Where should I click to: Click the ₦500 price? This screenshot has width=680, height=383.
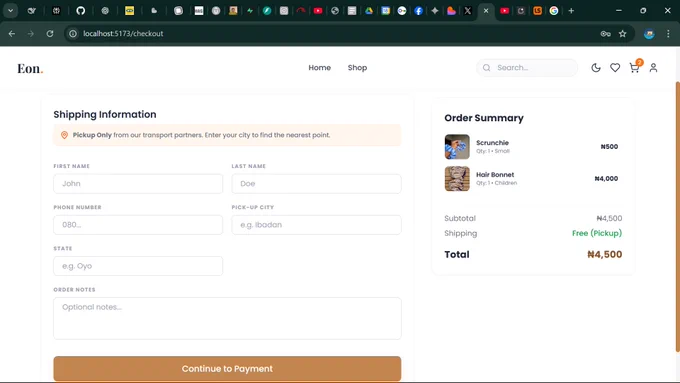click(x=609, y=147)
